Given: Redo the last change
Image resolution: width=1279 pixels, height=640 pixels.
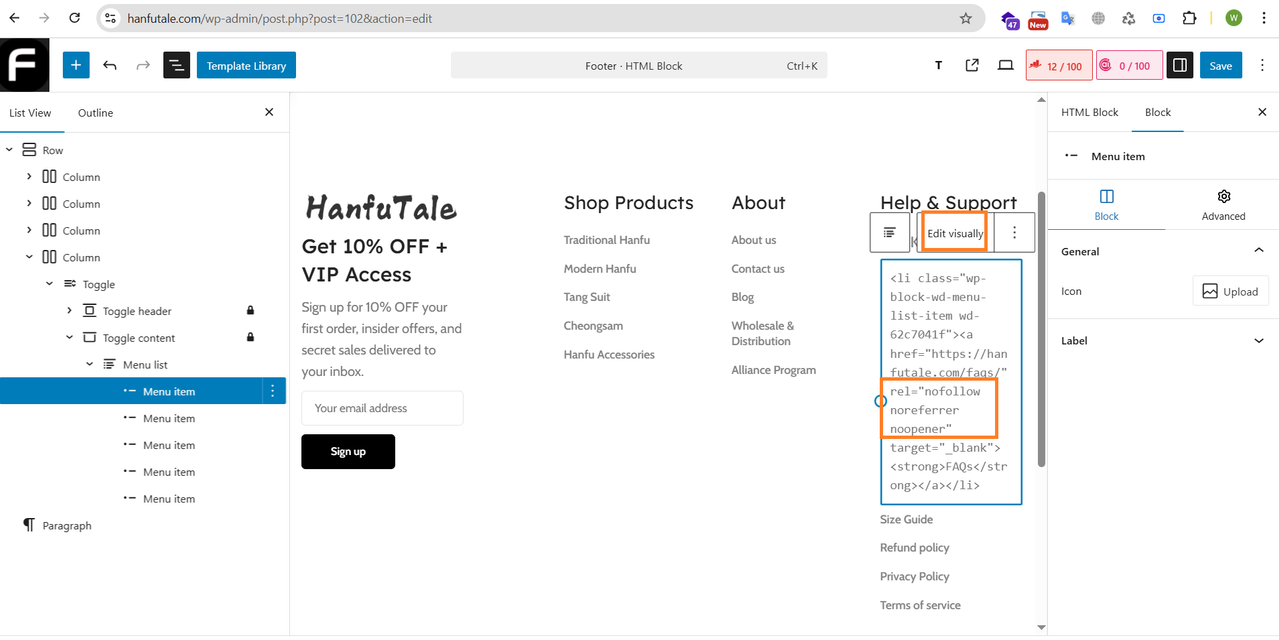Looking at the screenshot, I should pyautogui.click(x=143, y=65).
